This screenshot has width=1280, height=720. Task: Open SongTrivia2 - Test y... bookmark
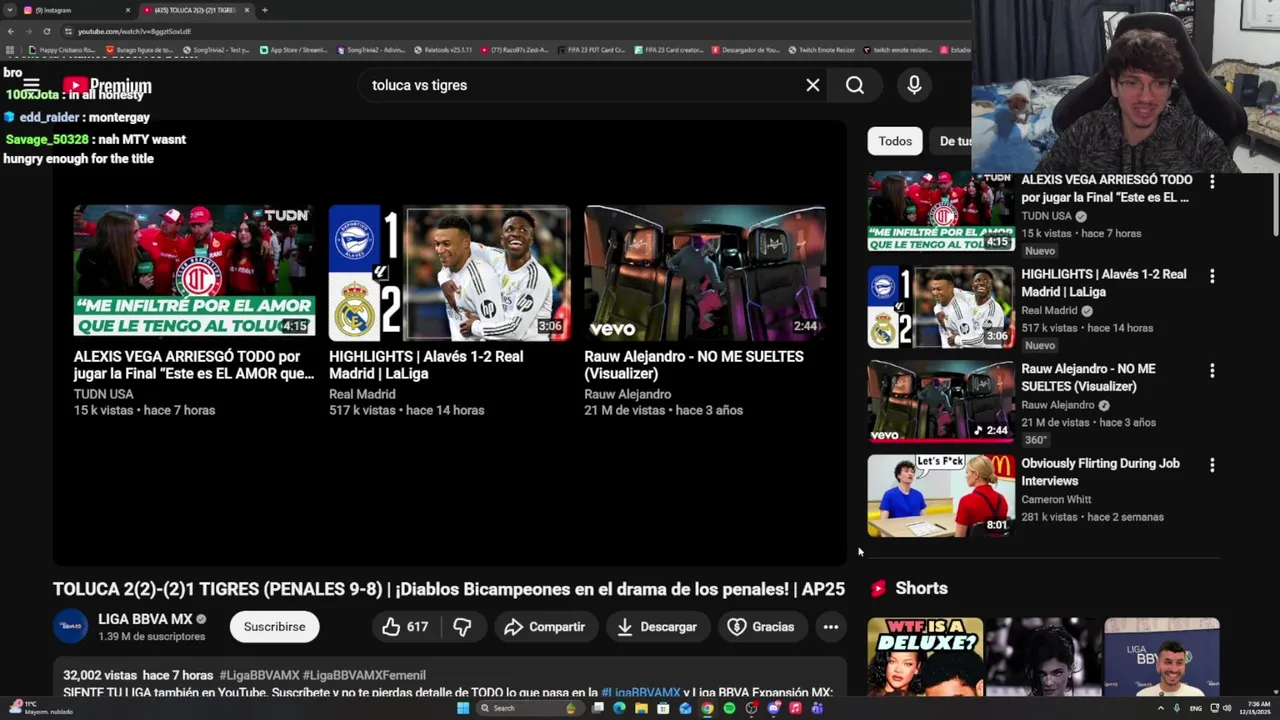click(216, 50)
